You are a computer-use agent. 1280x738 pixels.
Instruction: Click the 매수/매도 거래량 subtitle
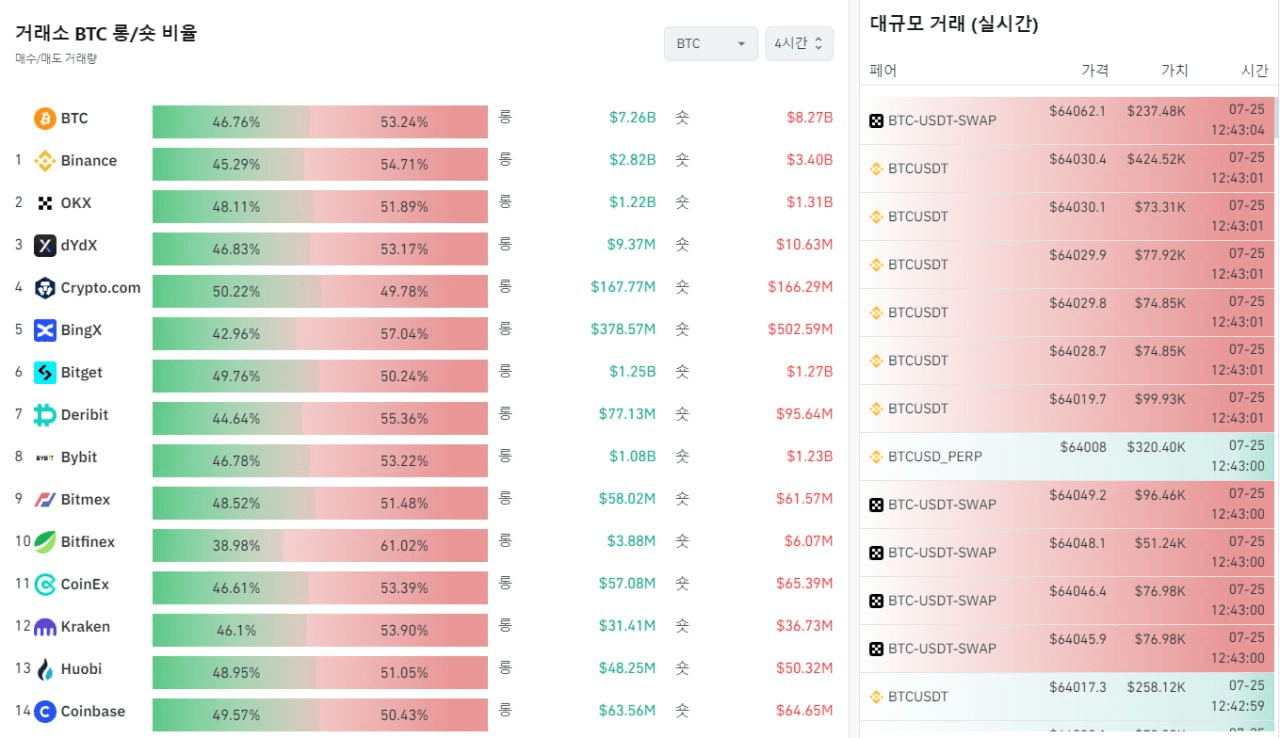(x=56, y=59)
